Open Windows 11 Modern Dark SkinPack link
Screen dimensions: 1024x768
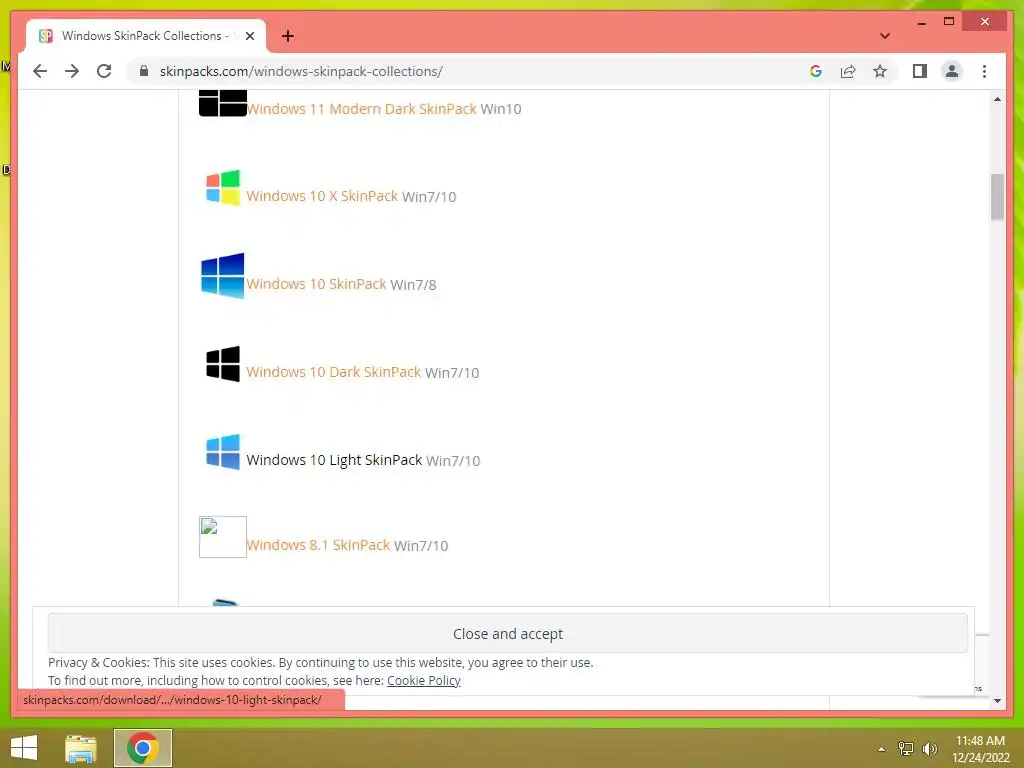click(x=361, y=108)
